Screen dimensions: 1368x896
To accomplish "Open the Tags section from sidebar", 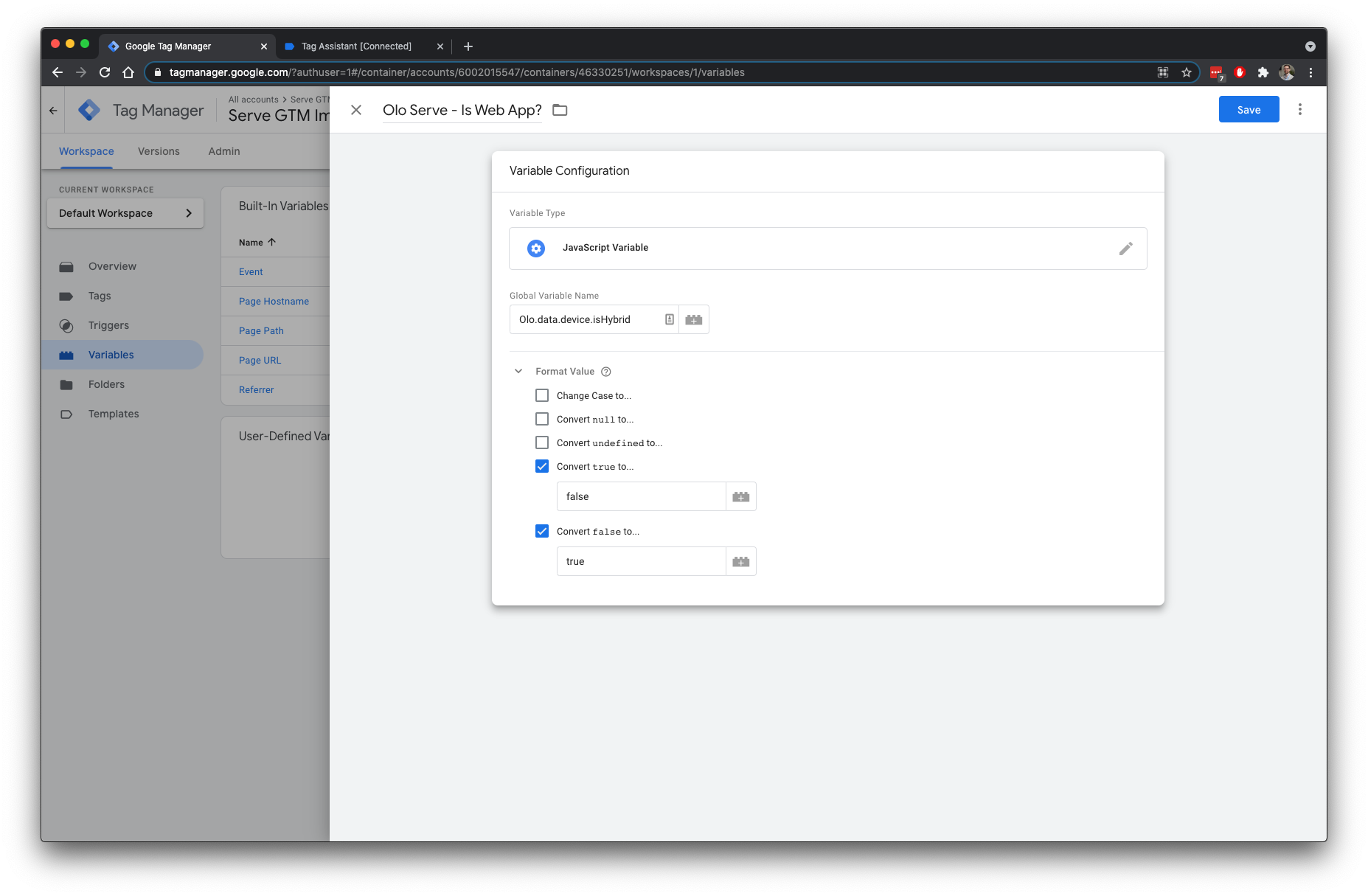I will (x=100, y=296).
